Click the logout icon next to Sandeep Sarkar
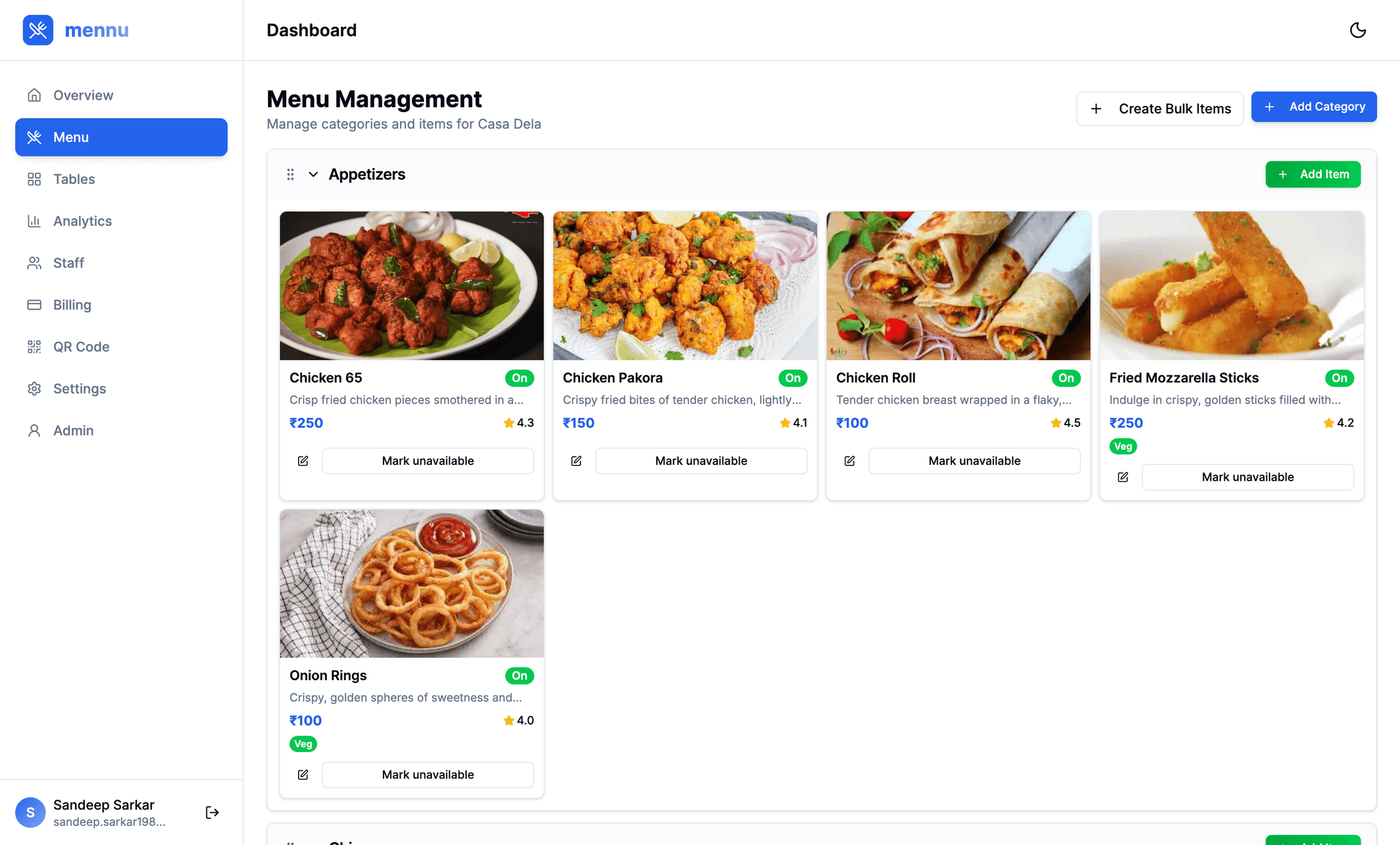This screenshot has width=1400, height=845. coord(212,812)
